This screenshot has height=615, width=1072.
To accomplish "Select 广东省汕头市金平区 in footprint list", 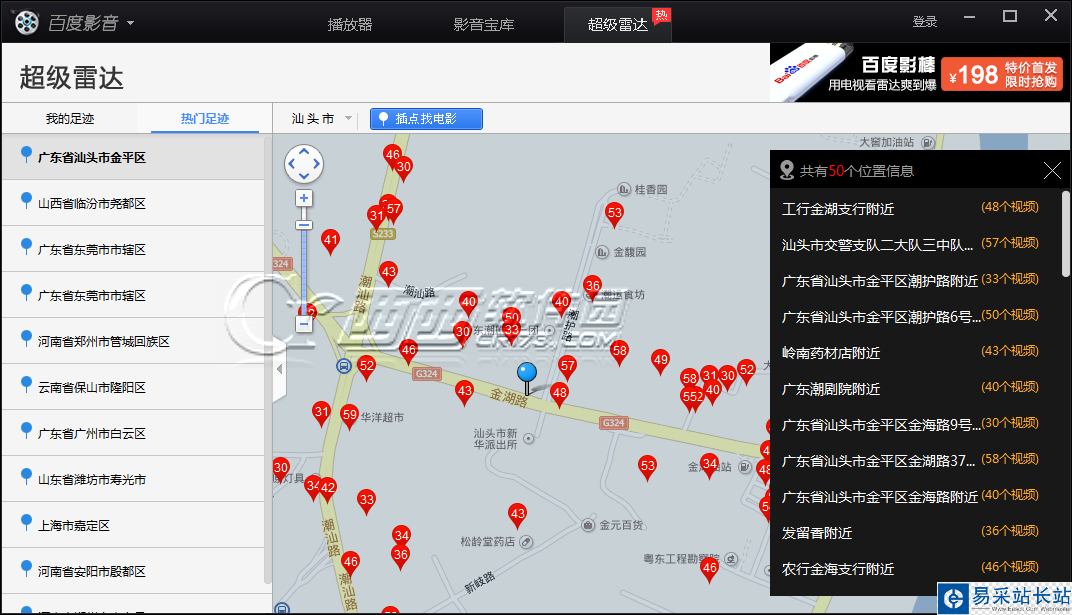I will (133, 157).
